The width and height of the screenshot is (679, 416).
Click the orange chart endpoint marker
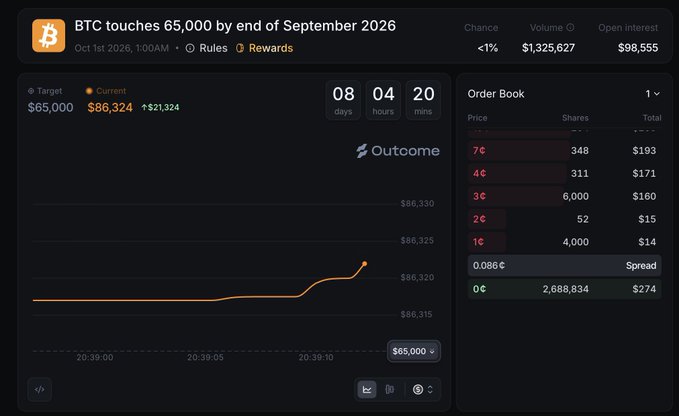pyautogui.click(x=365, y=264)
